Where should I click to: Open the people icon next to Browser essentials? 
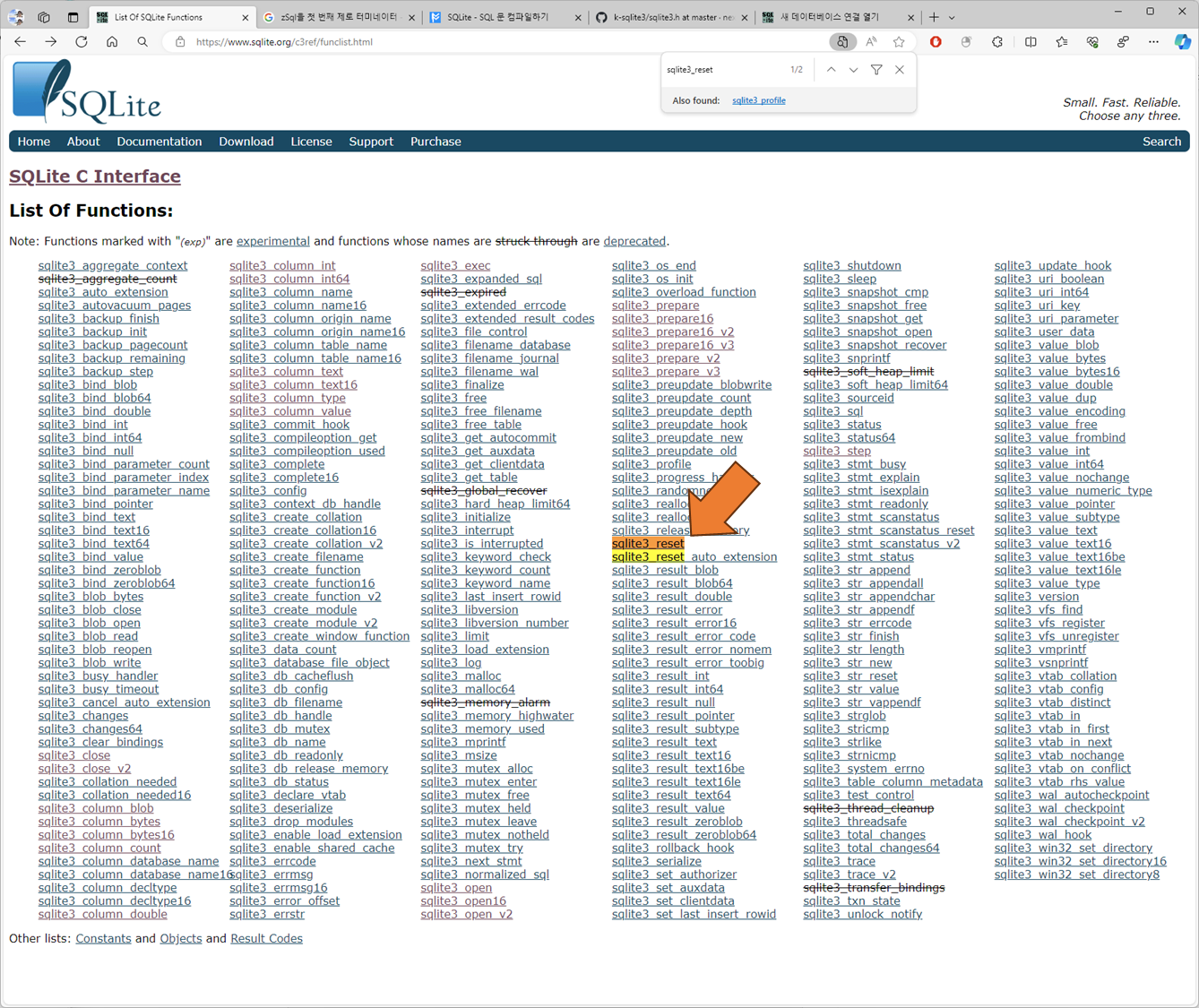(1123, 42)
